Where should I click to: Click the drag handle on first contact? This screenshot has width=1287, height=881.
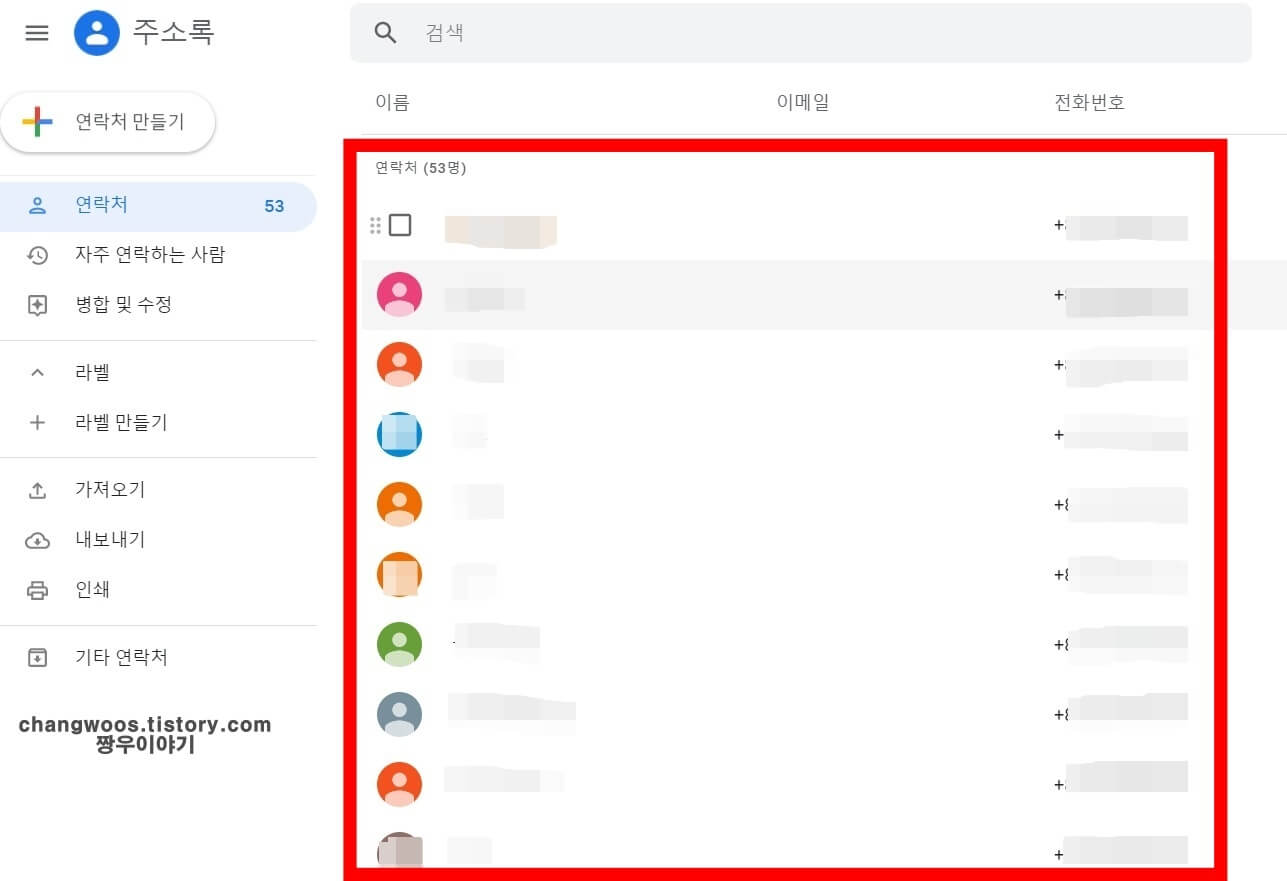tap(376, 225)
